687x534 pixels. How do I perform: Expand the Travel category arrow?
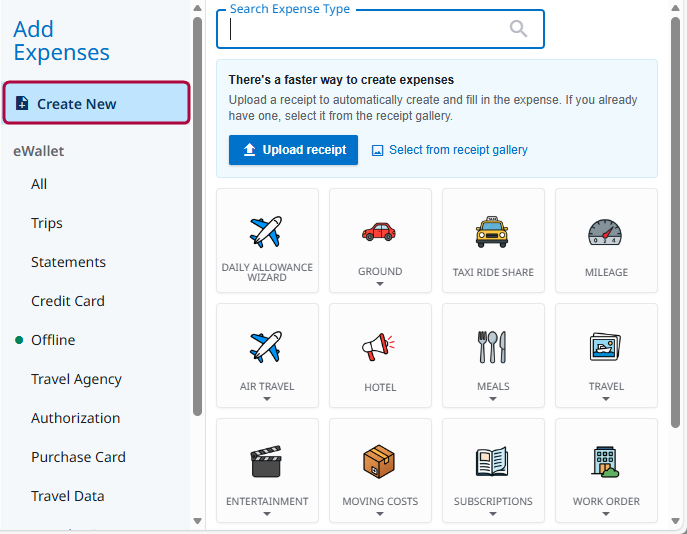[606, 399]
